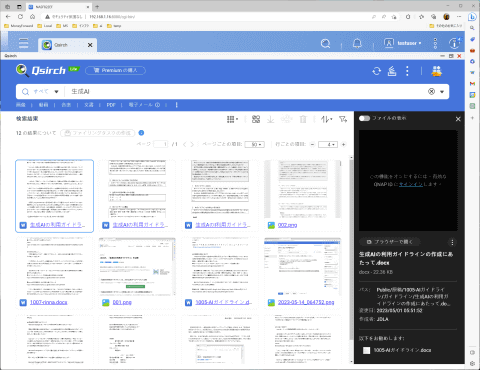Open a new browser tab
This screenshot has width=480, height=370.
click(x=97, y=7)
